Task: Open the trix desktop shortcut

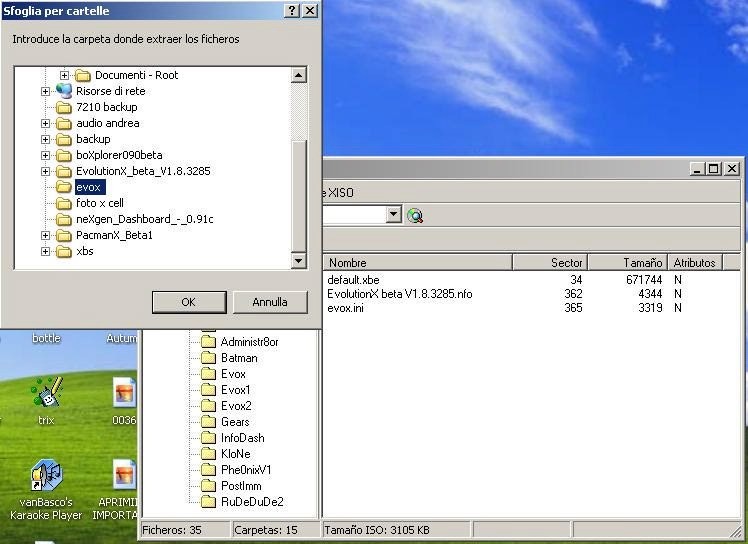Action: coord(46,393)
